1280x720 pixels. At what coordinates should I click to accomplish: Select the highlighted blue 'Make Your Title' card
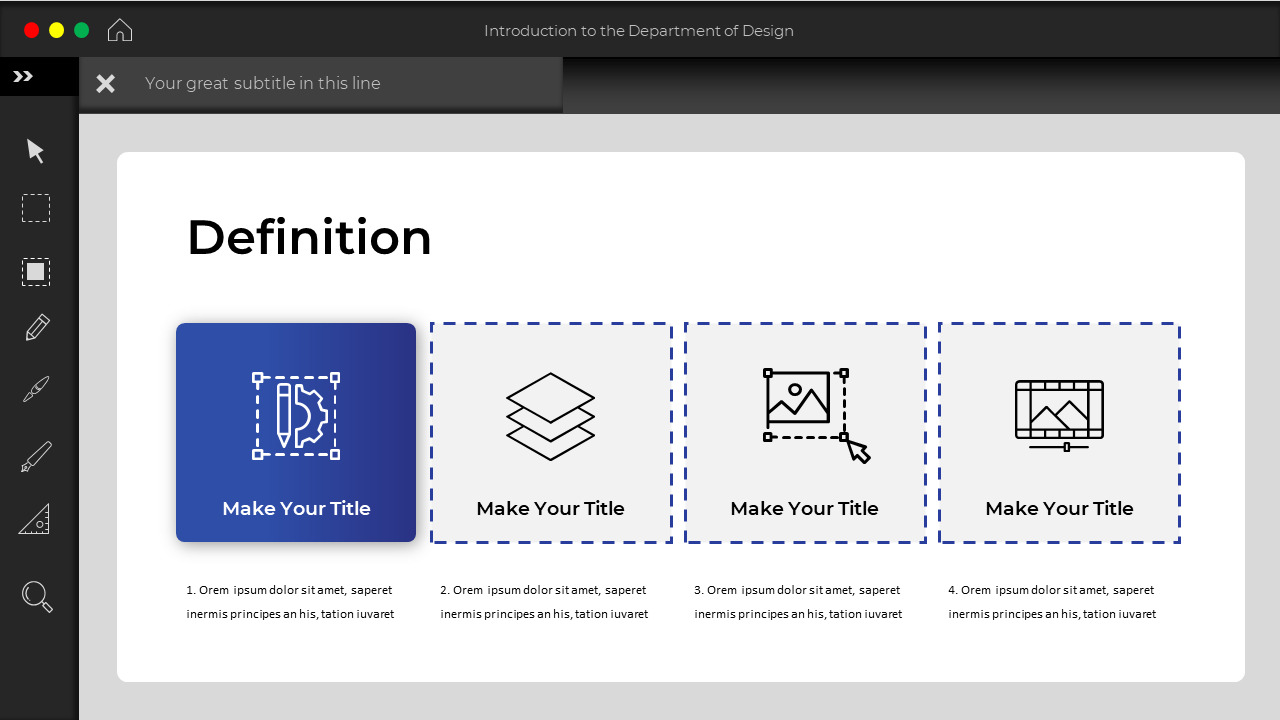[296, 432]
